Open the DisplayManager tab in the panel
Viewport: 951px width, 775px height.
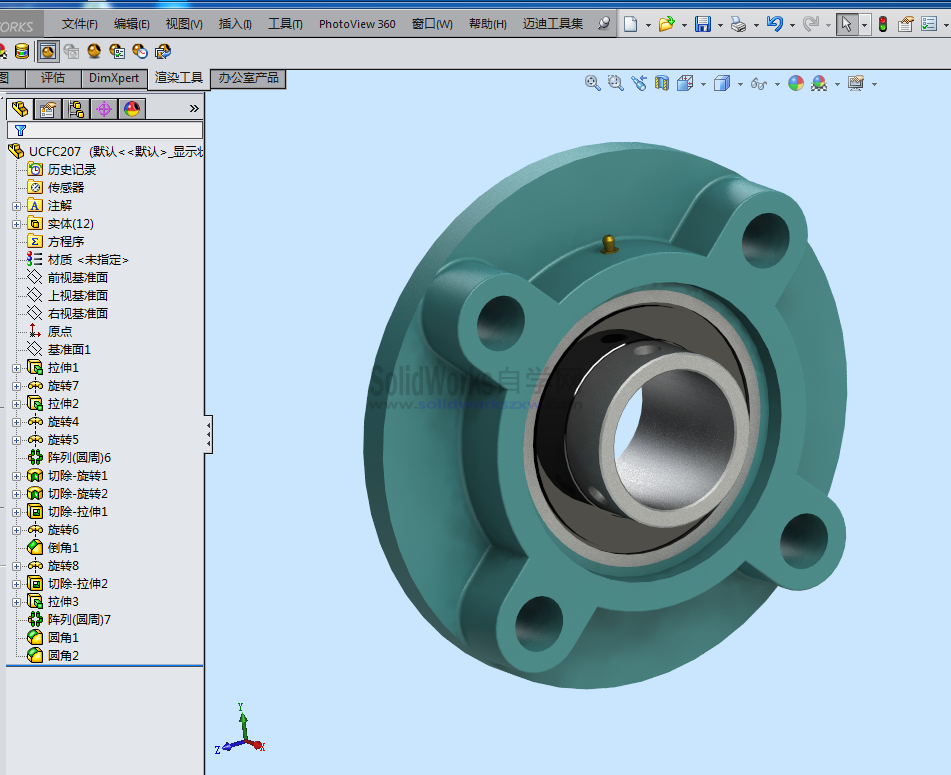point(132,109)
